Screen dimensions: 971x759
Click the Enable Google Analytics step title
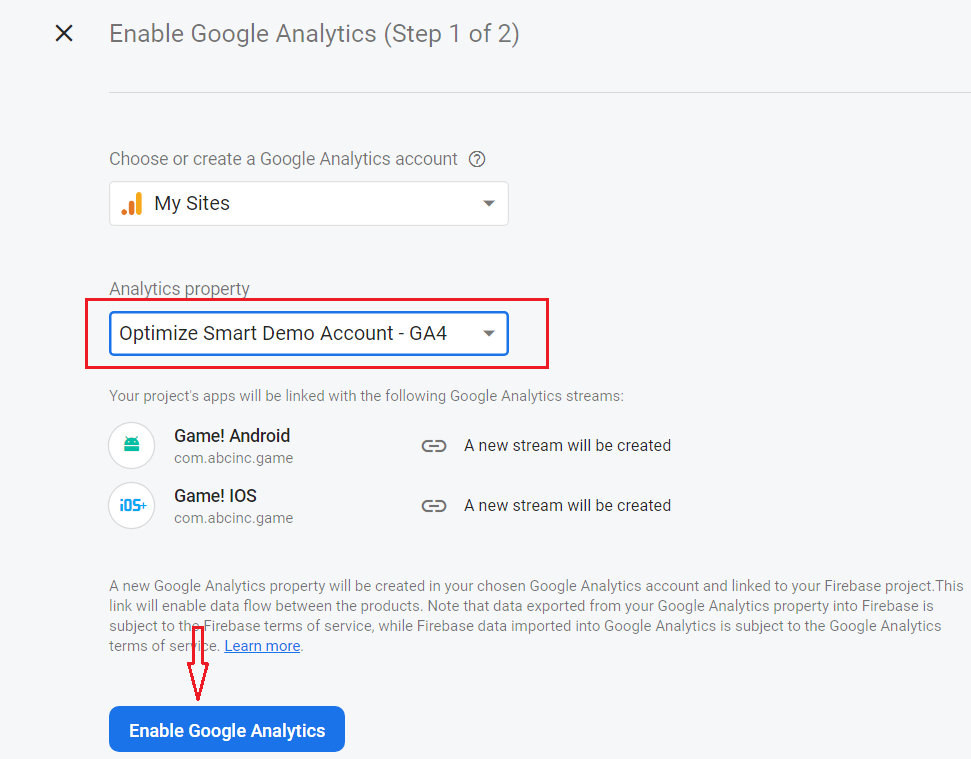(x=314, y=34)
